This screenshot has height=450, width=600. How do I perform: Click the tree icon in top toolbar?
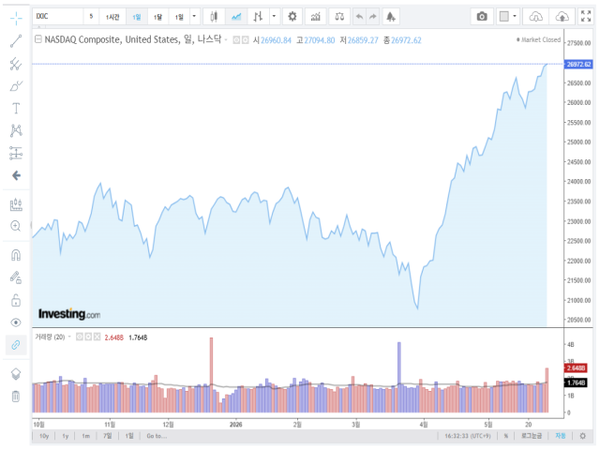(391, 16)
